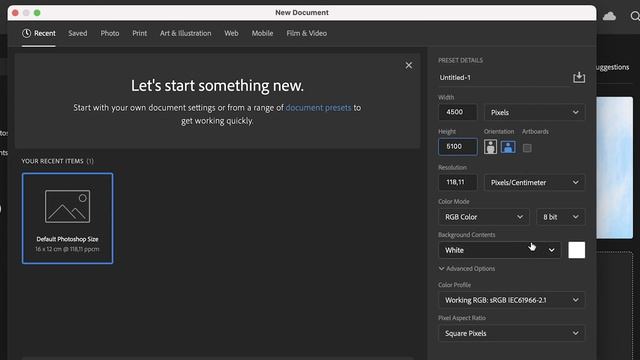
Task: Click the clock icon on Recent tab
Action: pyautogui.click(x=27, y=33)
